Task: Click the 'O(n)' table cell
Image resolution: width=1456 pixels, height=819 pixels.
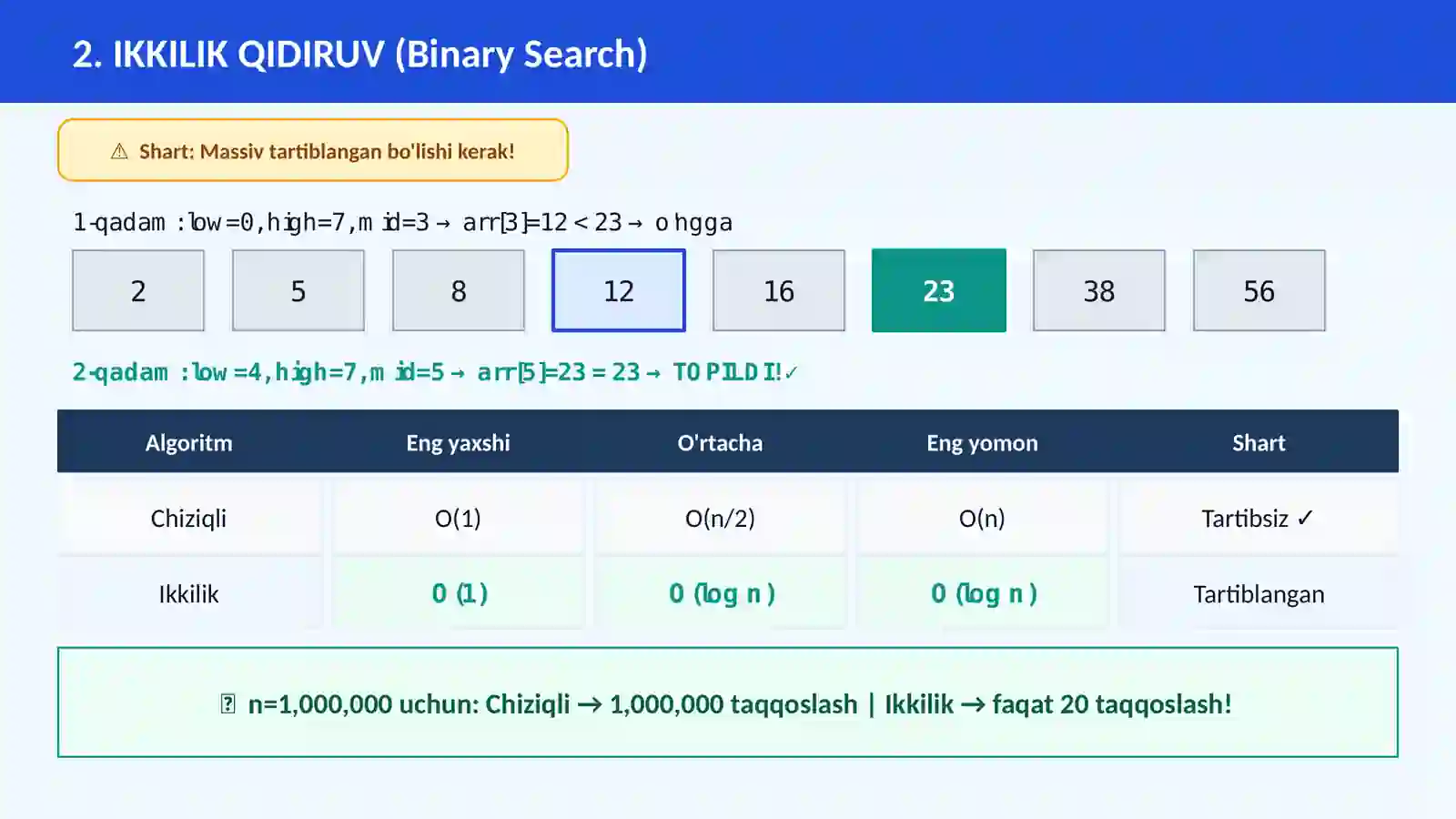Action: point(982,518)
